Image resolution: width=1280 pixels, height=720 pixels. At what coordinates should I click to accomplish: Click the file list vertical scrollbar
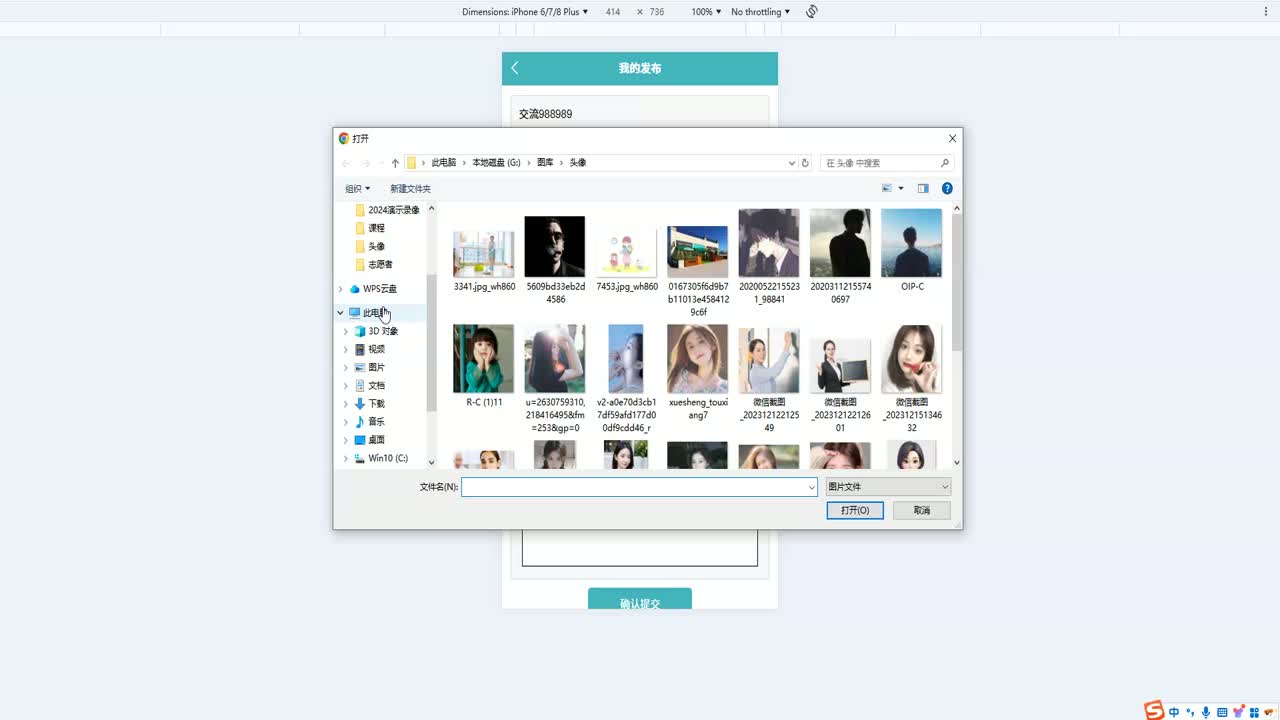pos(957,281)
